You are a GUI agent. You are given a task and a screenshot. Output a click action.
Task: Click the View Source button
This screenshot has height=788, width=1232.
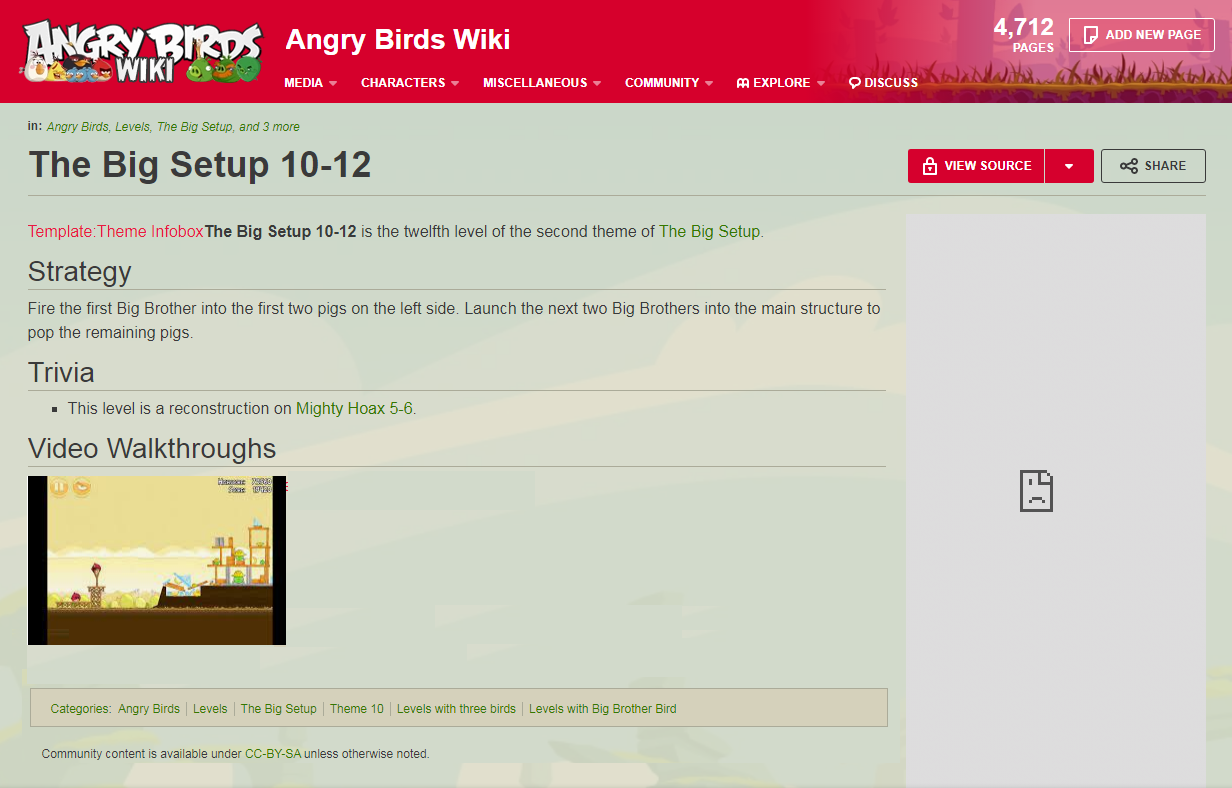976,166
